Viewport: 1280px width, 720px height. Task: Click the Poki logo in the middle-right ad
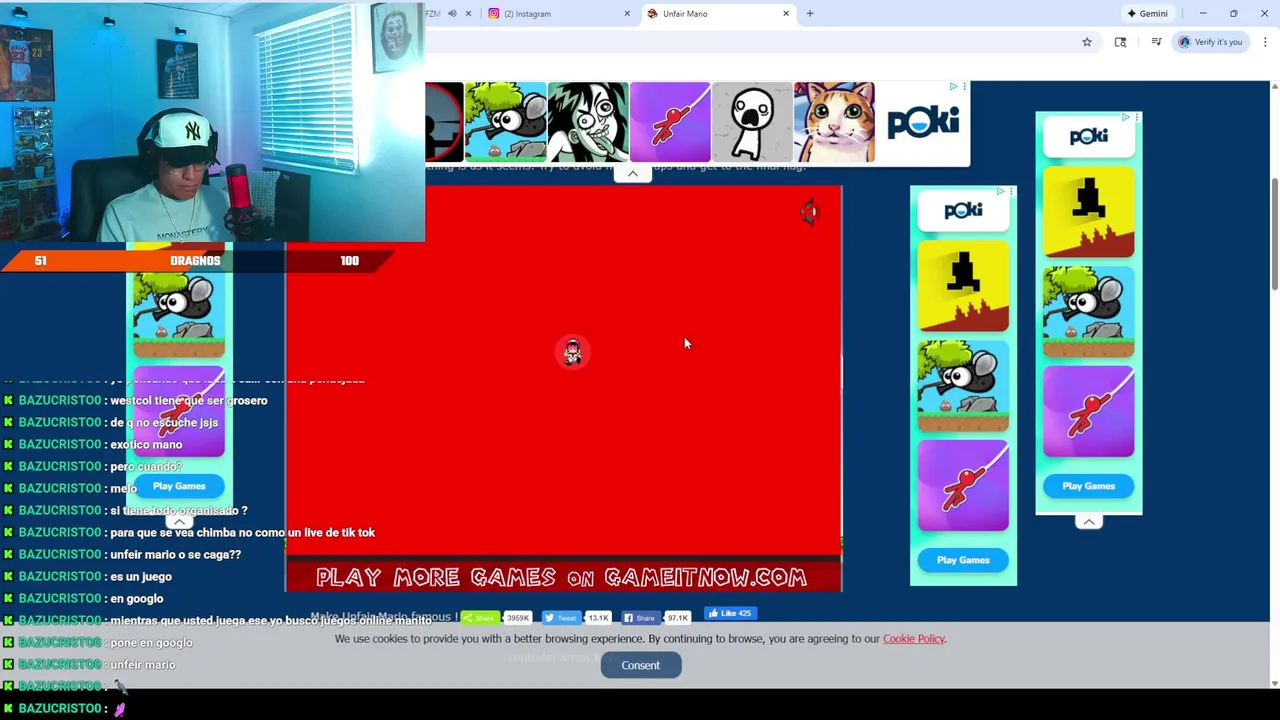coord(963,210)
